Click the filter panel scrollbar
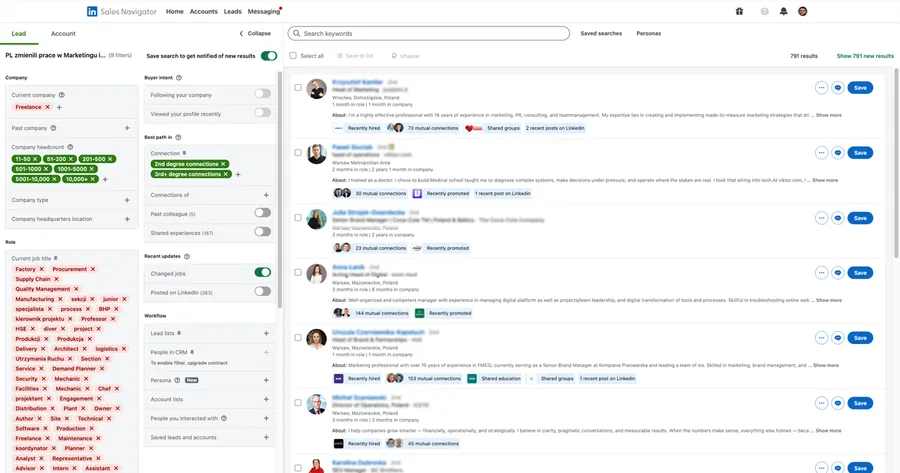 coord(280,189)
